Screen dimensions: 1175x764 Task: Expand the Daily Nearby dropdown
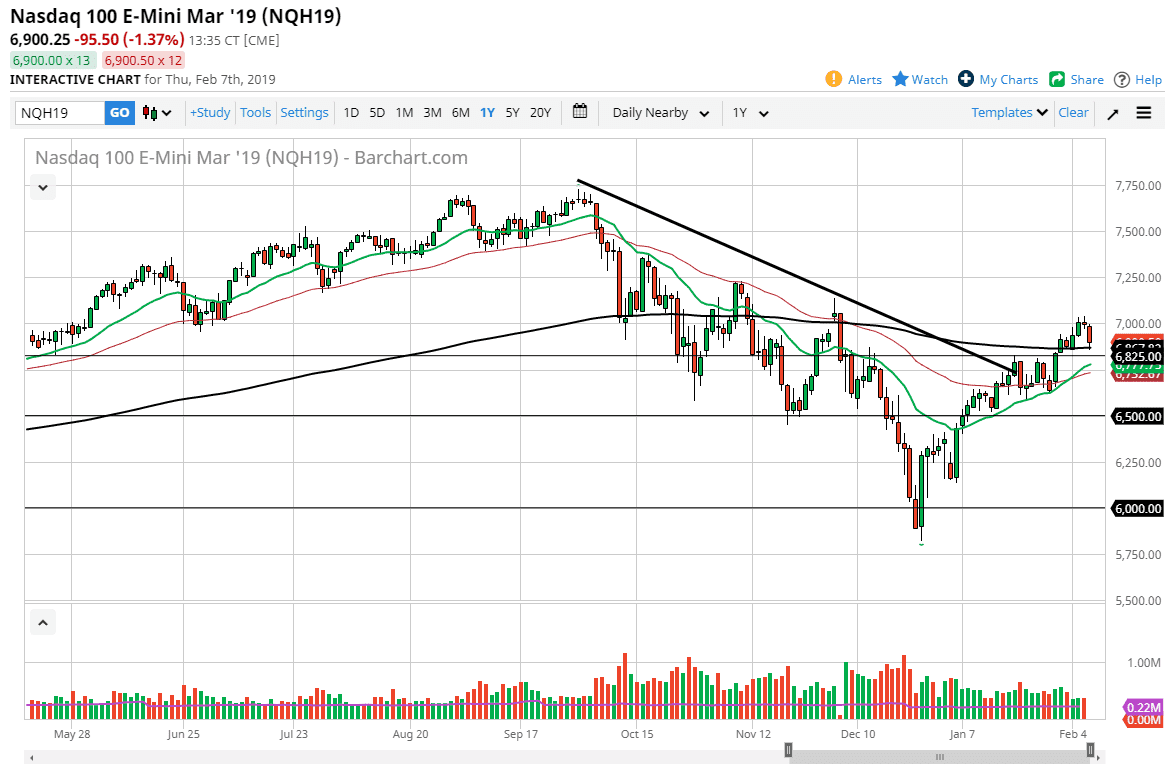pyautogui.click(x=658, y=113)
